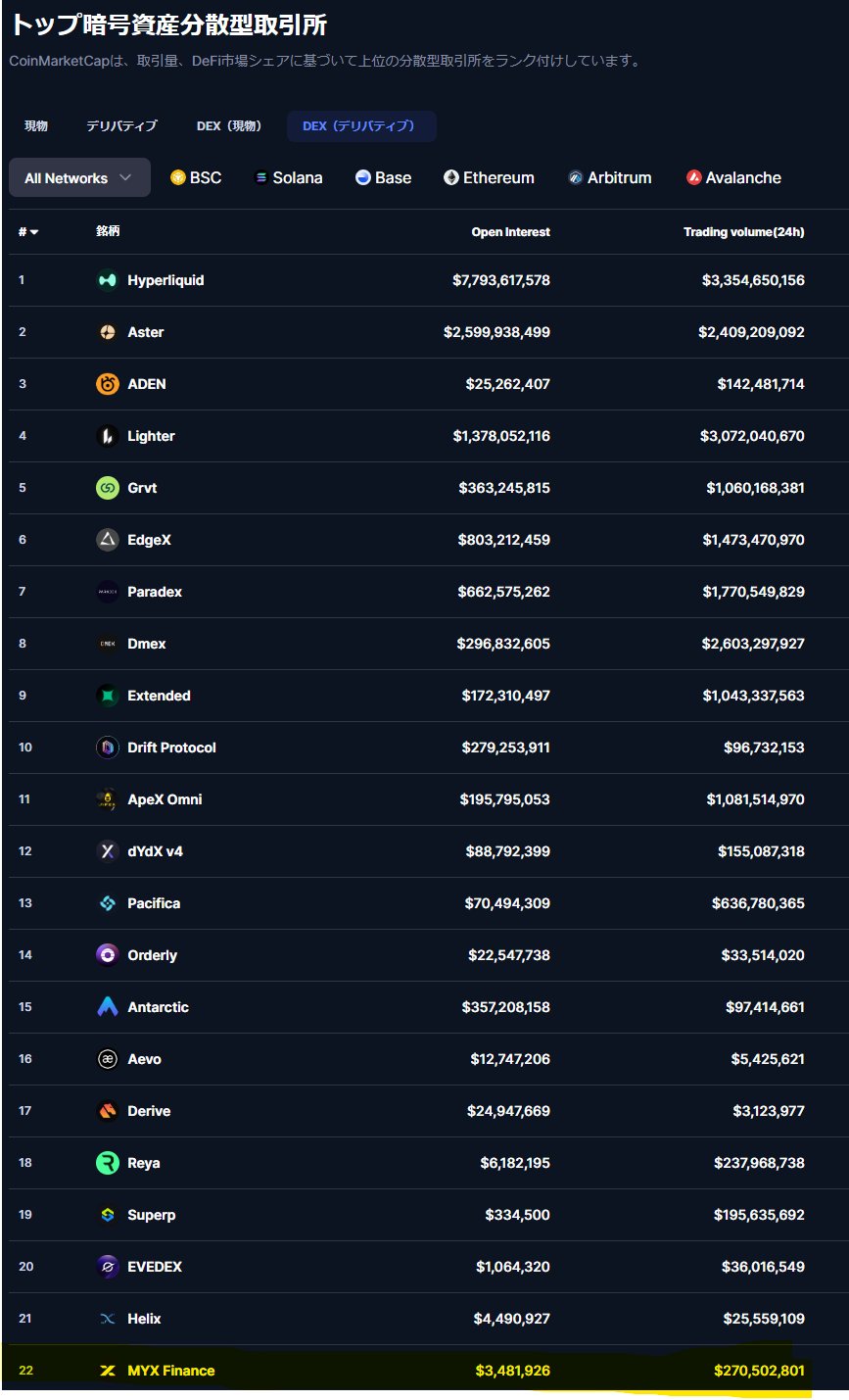Click the Aster exchange logo icon
Screen dimensions: 849x1400
point(108,332)
